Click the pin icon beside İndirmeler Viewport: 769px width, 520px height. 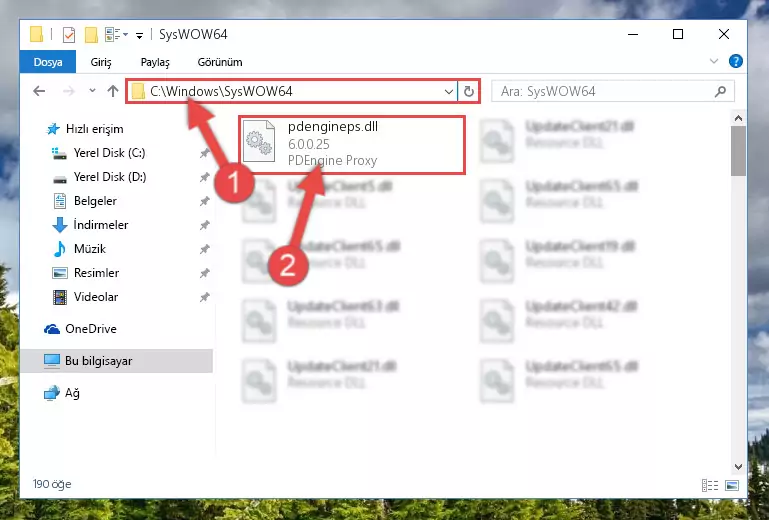(x=205, y=226)
